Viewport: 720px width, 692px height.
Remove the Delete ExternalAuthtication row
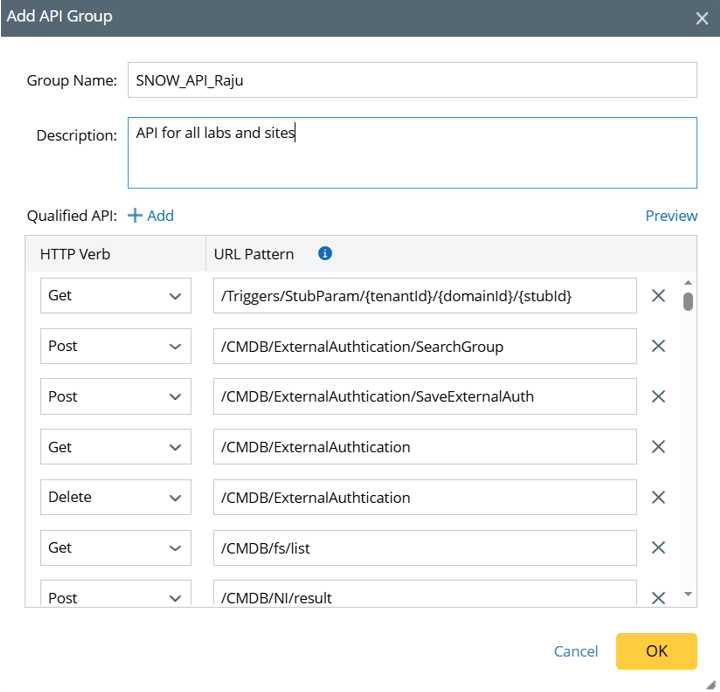pyautogui.click(x=658, y=497)
